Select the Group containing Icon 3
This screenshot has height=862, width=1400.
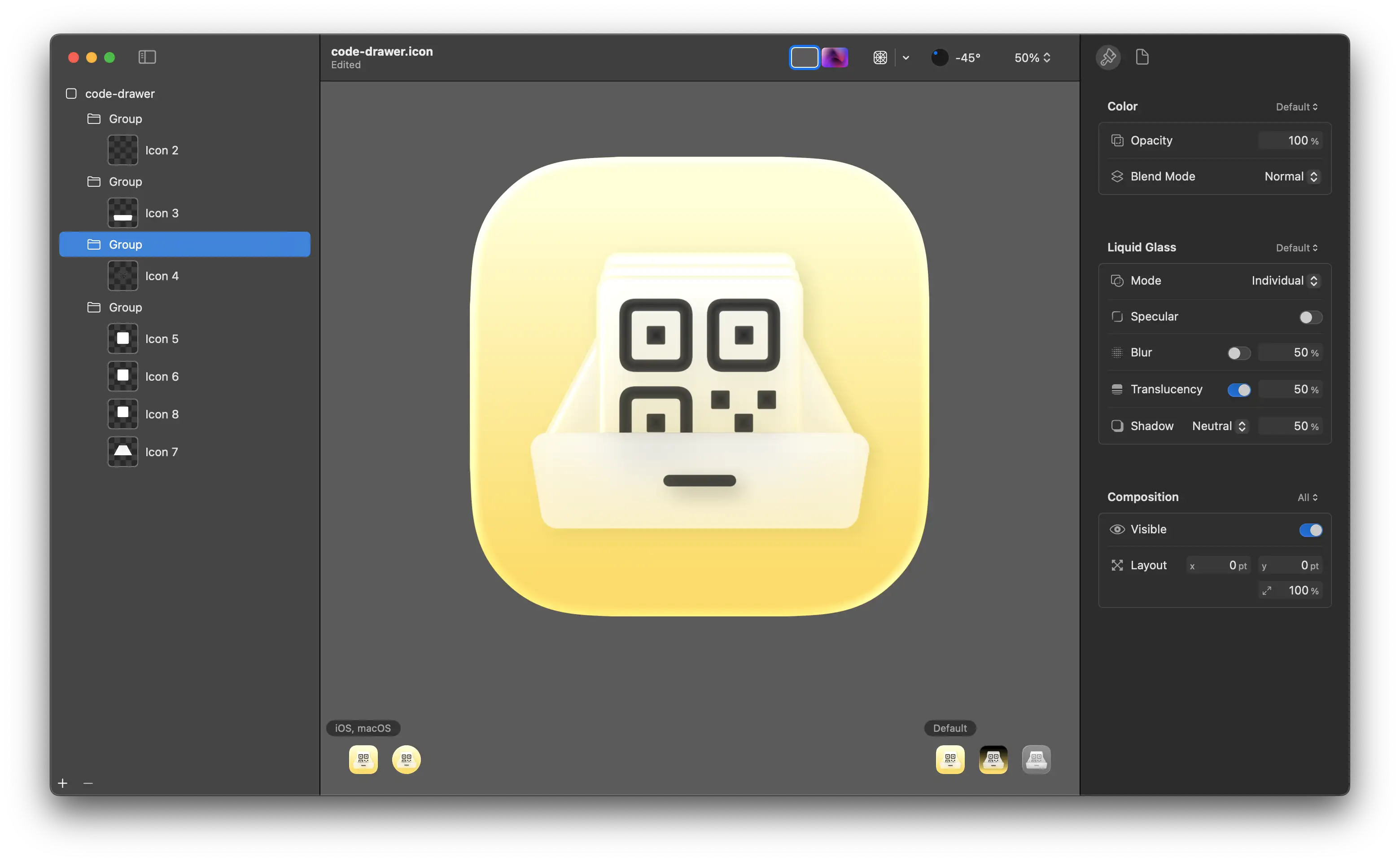184,181
